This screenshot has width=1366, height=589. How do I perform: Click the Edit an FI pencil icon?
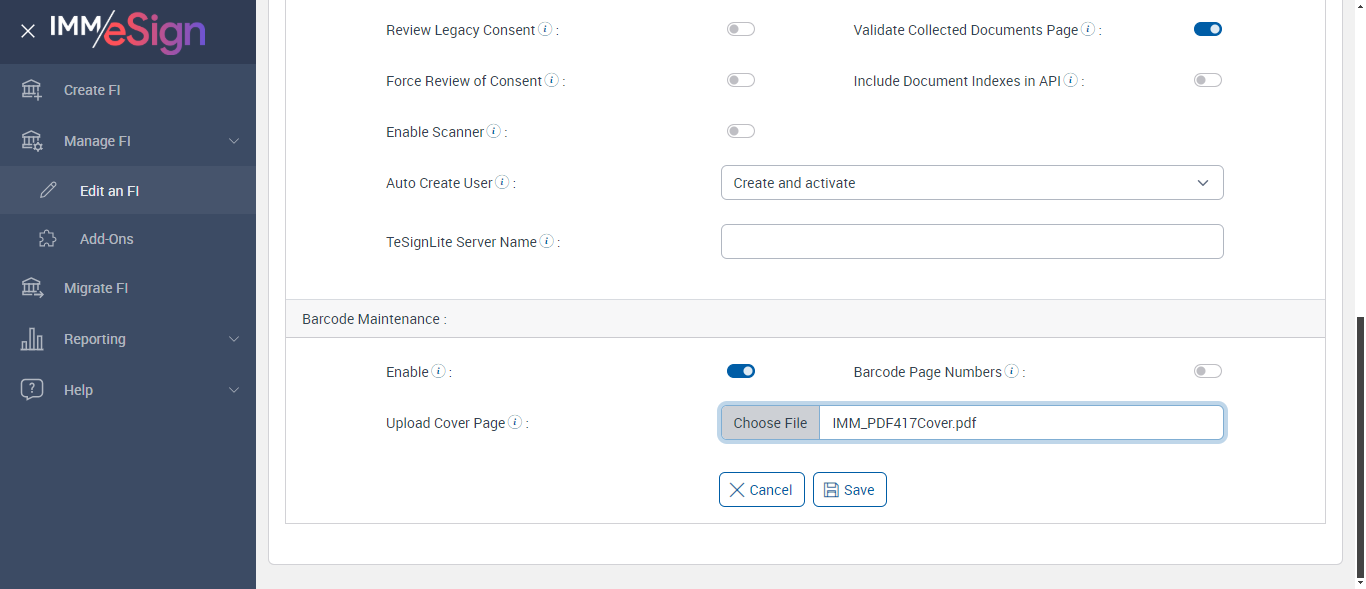(48, 190)
